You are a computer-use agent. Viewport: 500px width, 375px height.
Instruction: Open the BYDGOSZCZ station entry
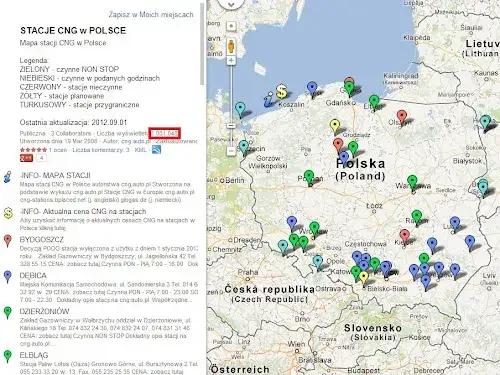tap(41, 240)
